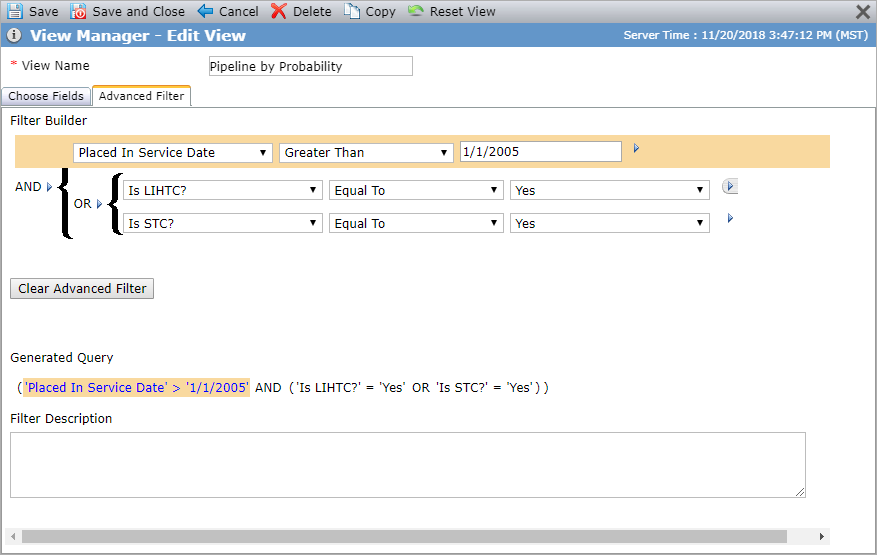Click the Server Time text in header

(746, 35)
